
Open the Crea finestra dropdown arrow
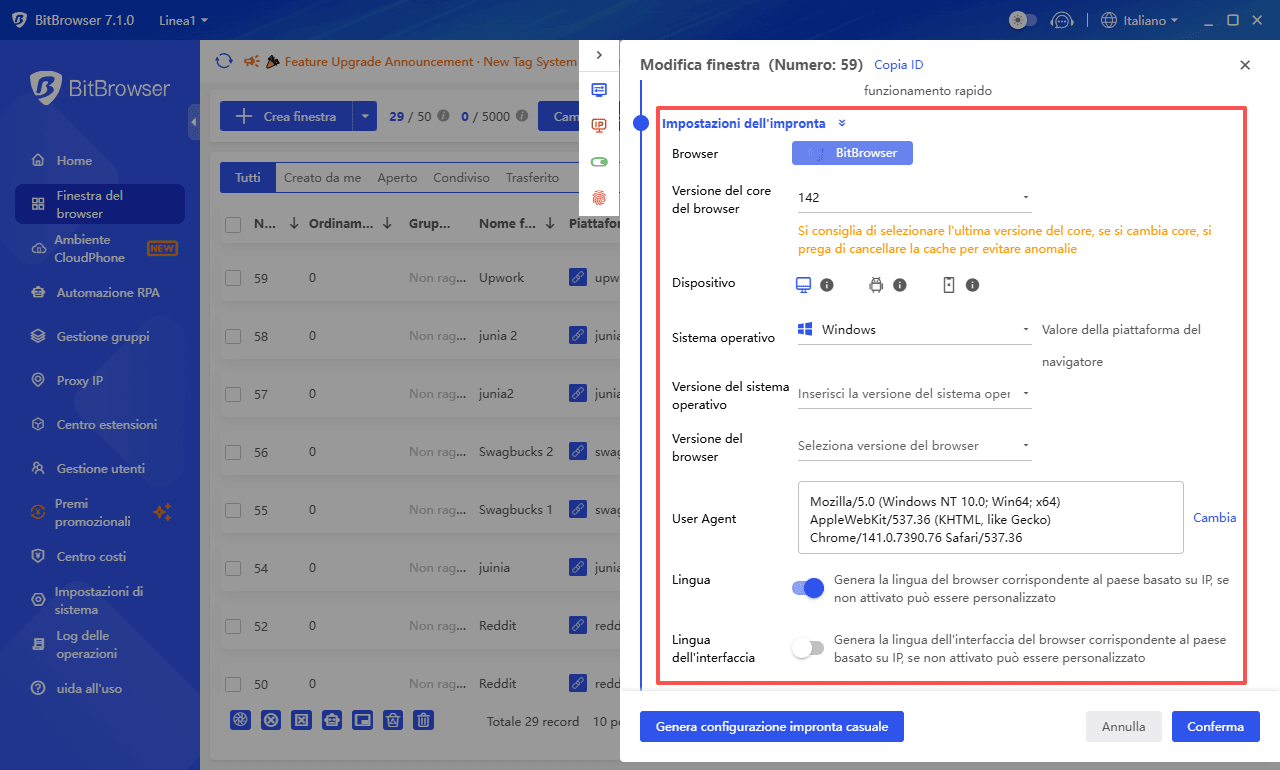coord(365,116)
